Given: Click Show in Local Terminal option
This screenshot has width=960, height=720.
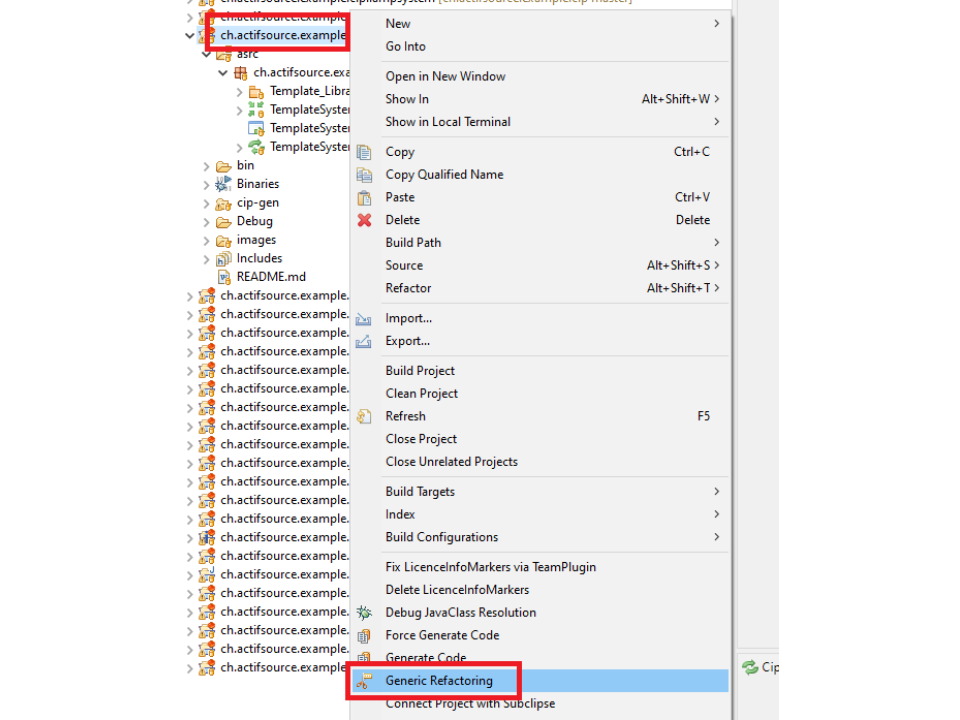Looking at the screenshot, I should tap(448, 121).
